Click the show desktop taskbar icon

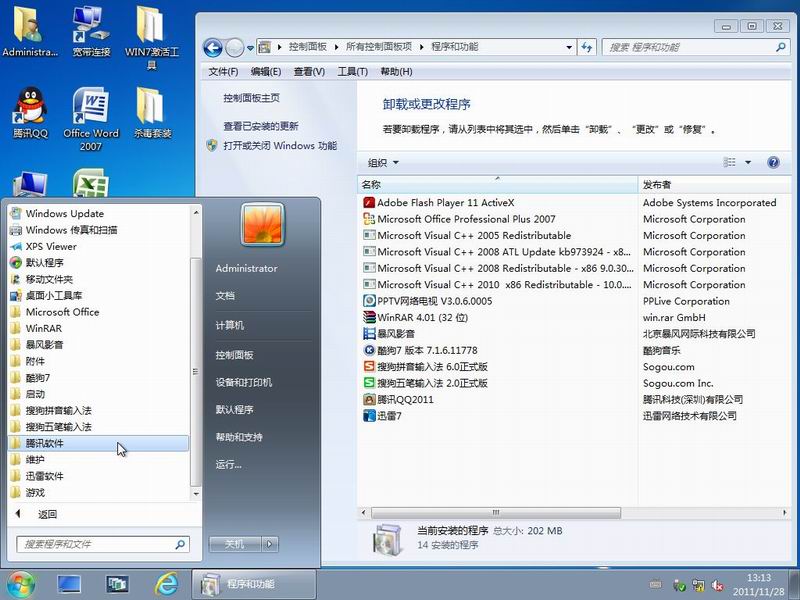point(69,584)
